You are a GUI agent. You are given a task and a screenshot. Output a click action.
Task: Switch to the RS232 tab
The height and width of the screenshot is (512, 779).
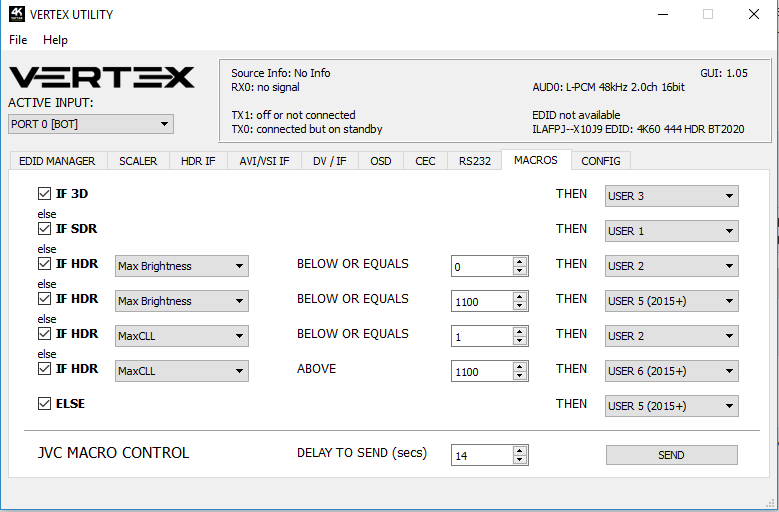[474, 161]
